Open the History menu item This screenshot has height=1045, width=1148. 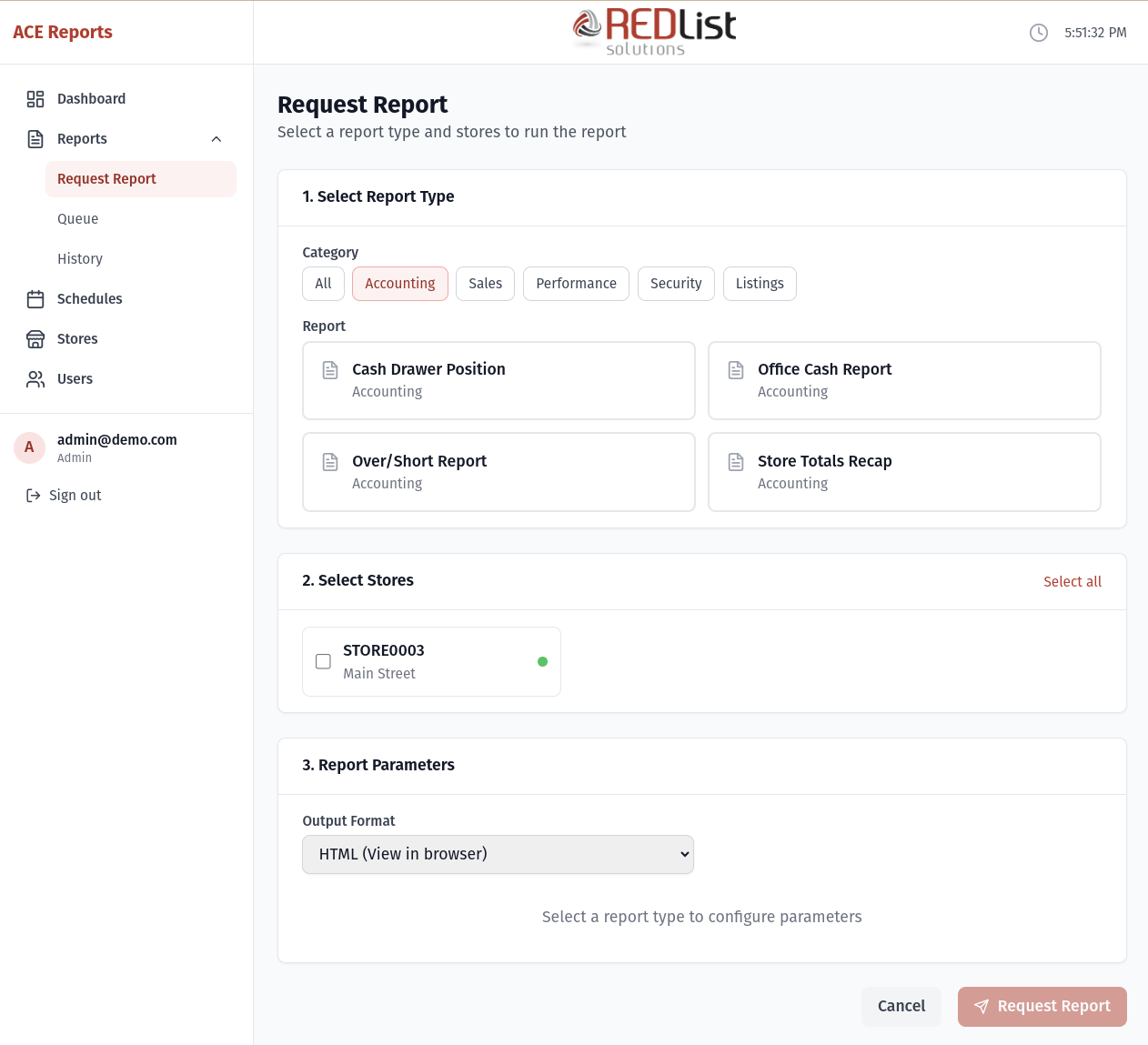pyautogui.click(x=80, y=258)
